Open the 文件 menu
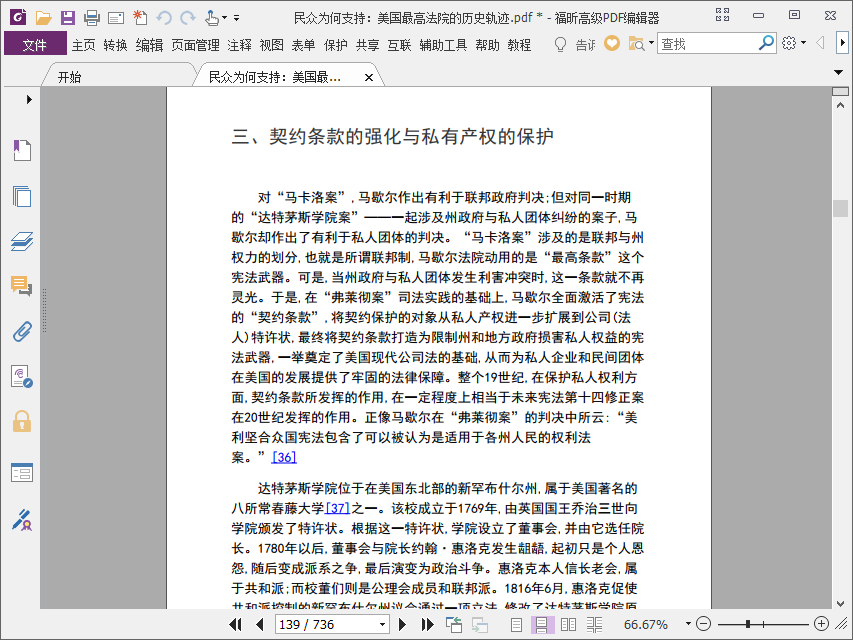The image size is (853, 640). 35,44
